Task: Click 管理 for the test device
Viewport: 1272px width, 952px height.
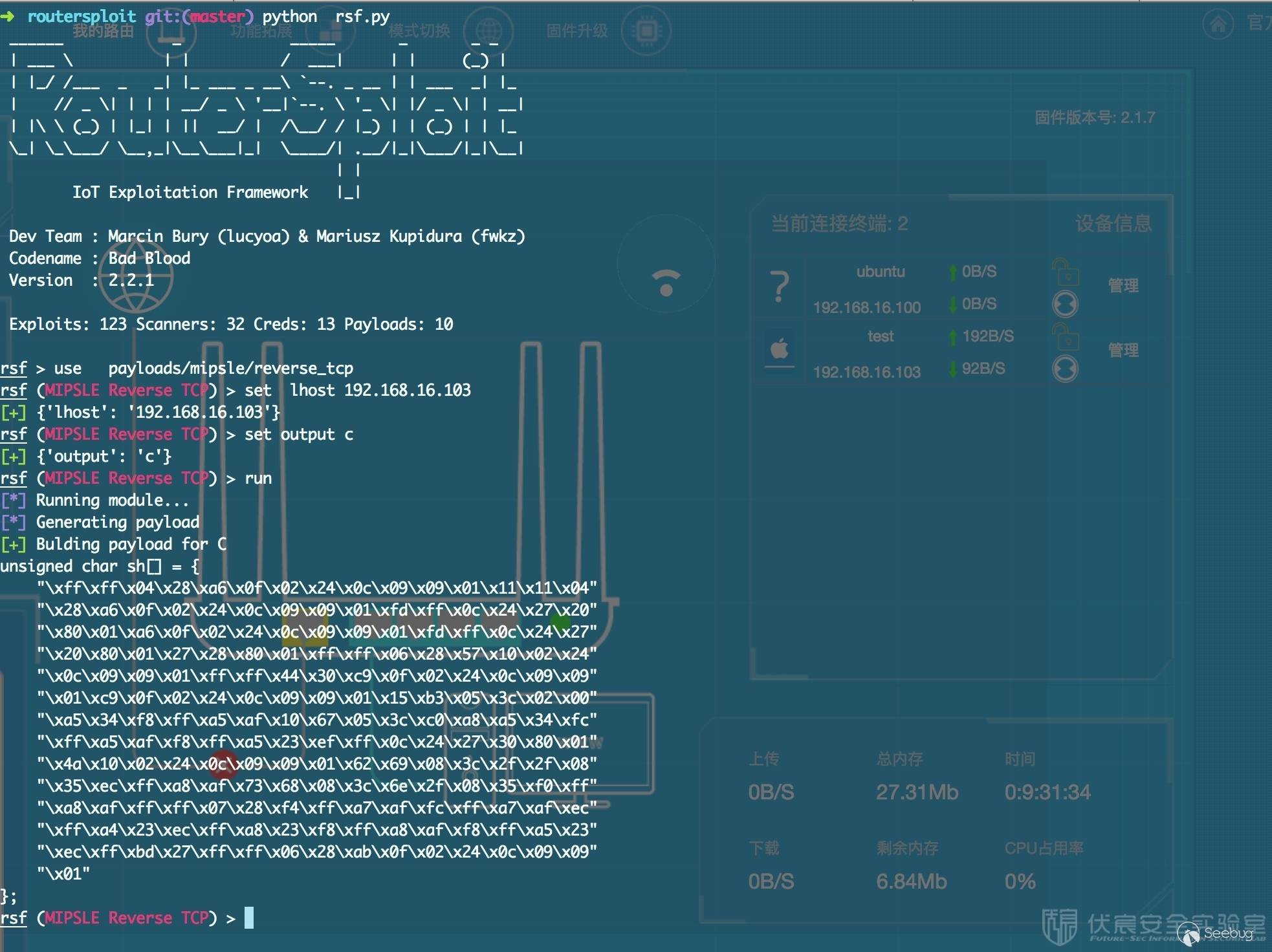Action: [x=1123, y=350]
